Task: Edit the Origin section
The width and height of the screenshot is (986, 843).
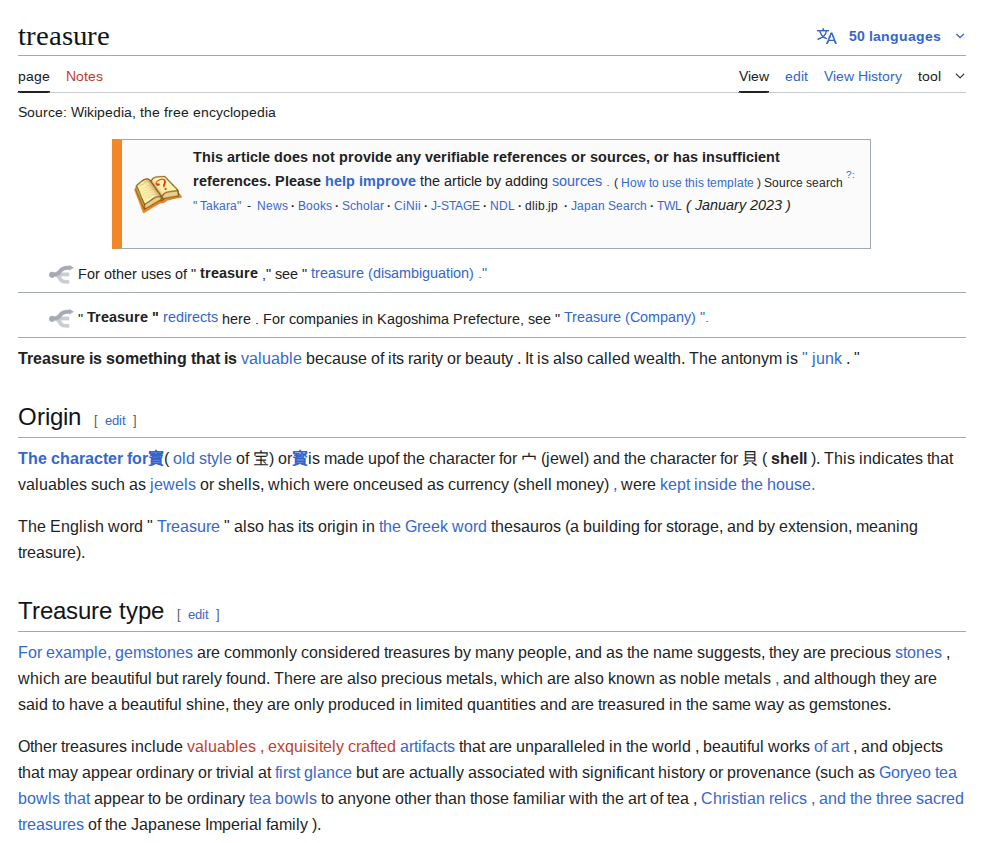Action: (x=115, y=421)
